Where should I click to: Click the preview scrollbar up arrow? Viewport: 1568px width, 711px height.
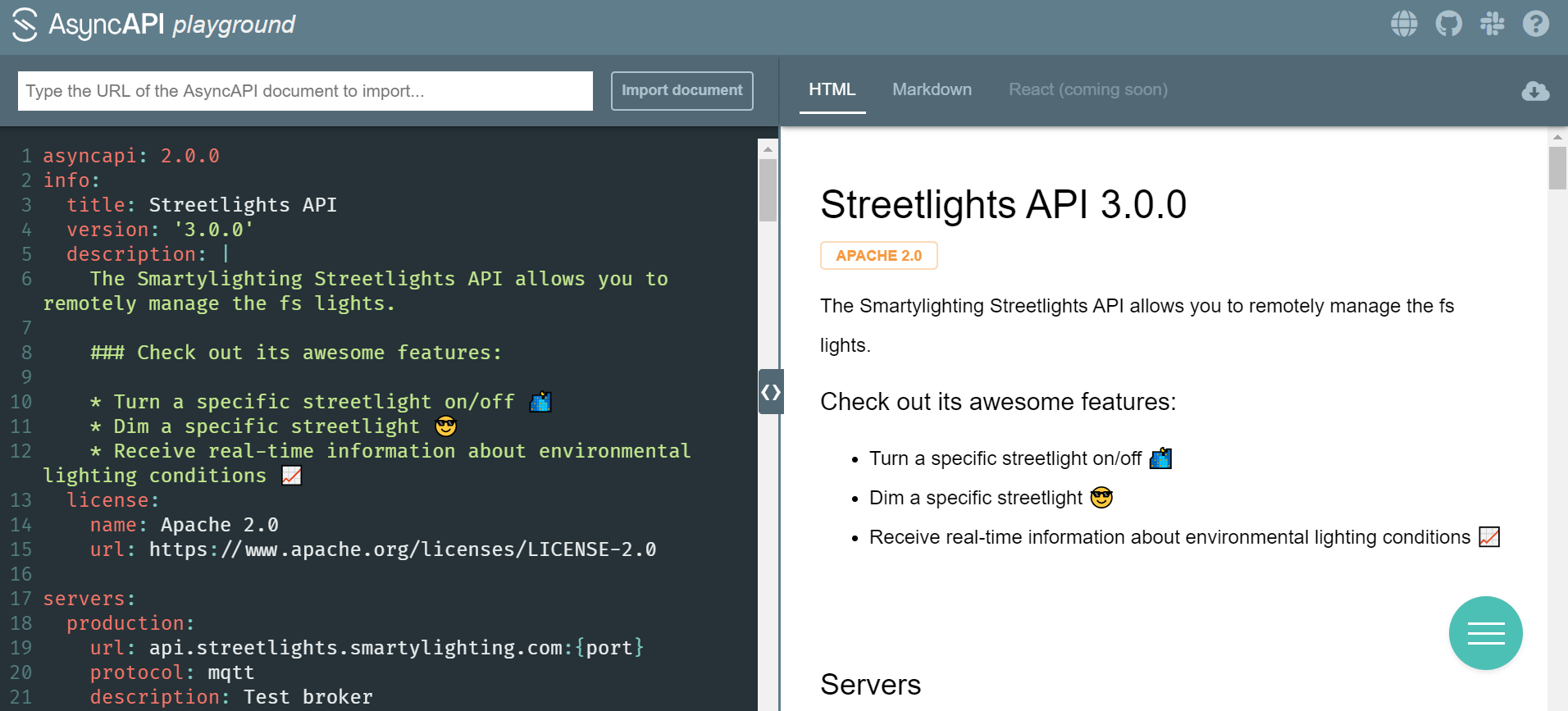coord(1557,137)
